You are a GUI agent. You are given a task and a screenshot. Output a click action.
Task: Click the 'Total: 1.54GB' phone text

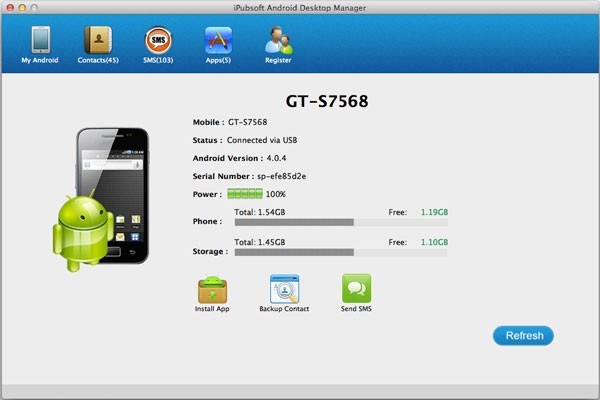coord(259,212)
